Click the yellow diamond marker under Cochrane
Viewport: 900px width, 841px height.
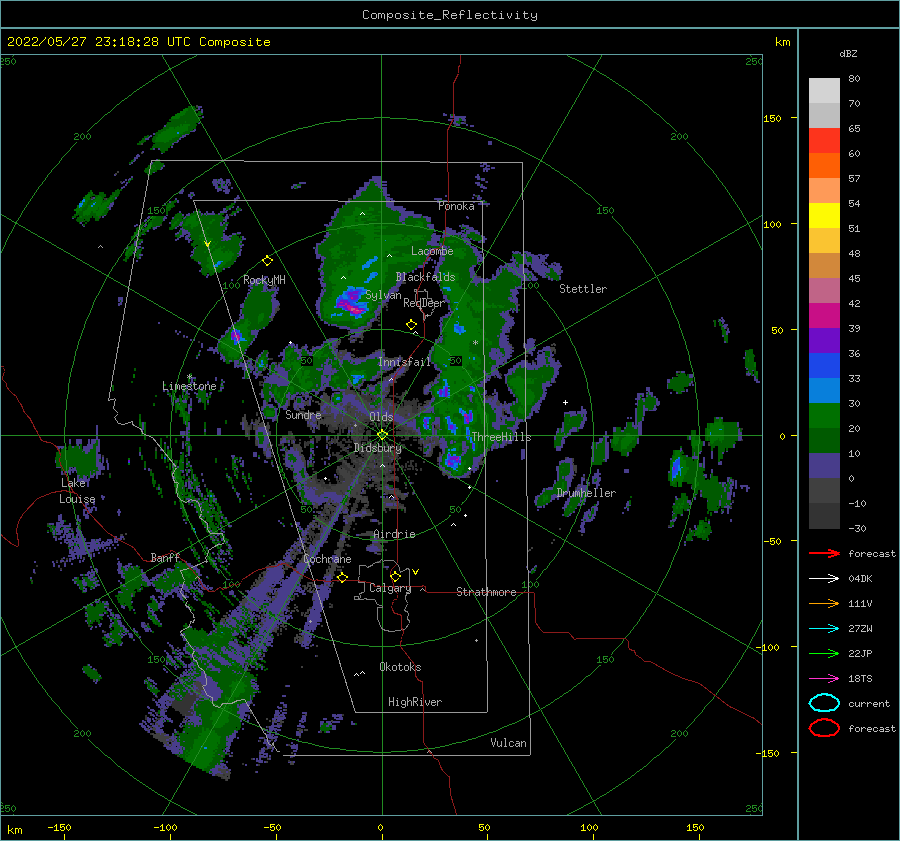343,578
